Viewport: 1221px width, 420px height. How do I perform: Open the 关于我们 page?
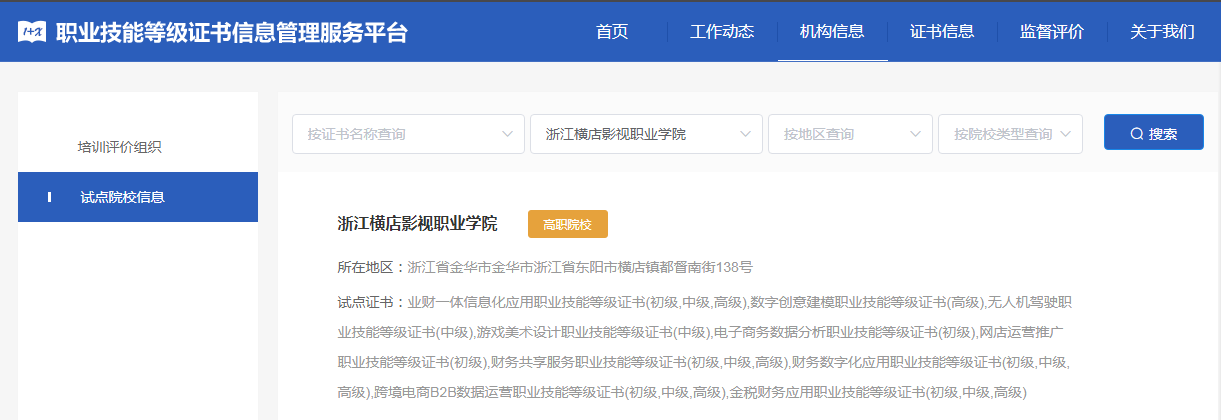[x=1162, y=32]
